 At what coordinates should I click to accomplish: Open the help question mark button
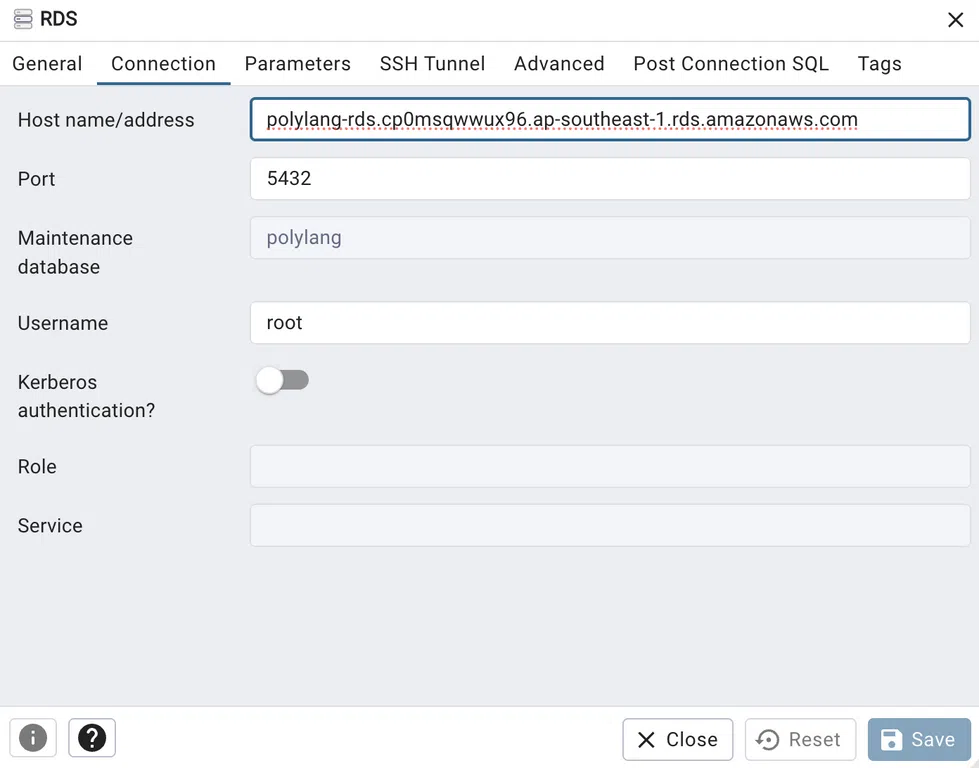(x=92, y=738)
